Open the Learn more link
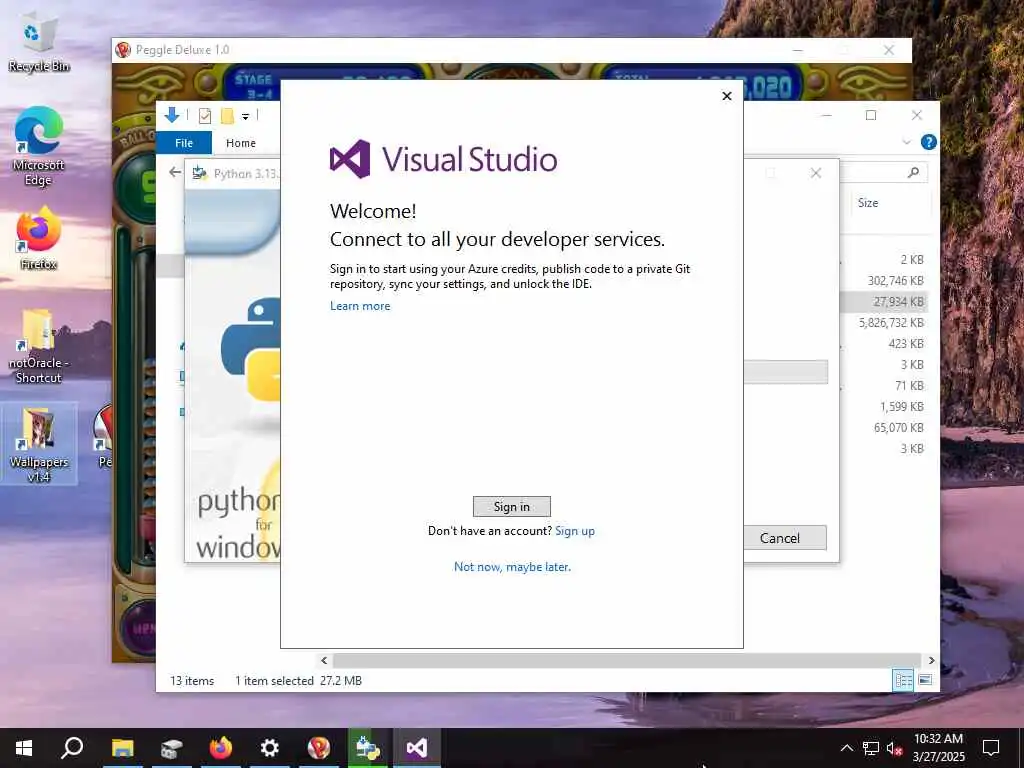The height and width of the screenshot is (768, 1024). click(x=360, y=306)
